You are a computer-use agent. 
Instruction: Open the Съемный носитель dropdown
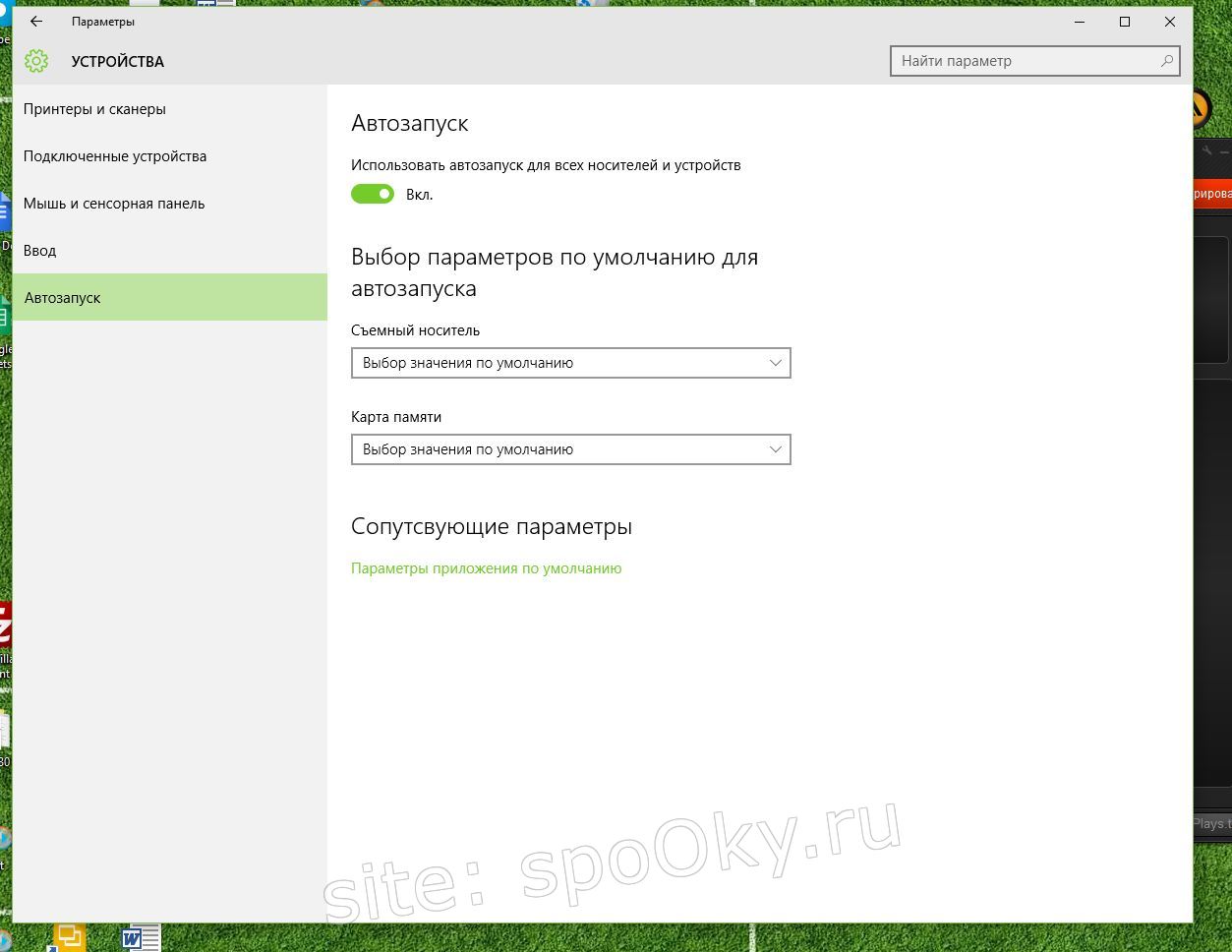(571, 363)
